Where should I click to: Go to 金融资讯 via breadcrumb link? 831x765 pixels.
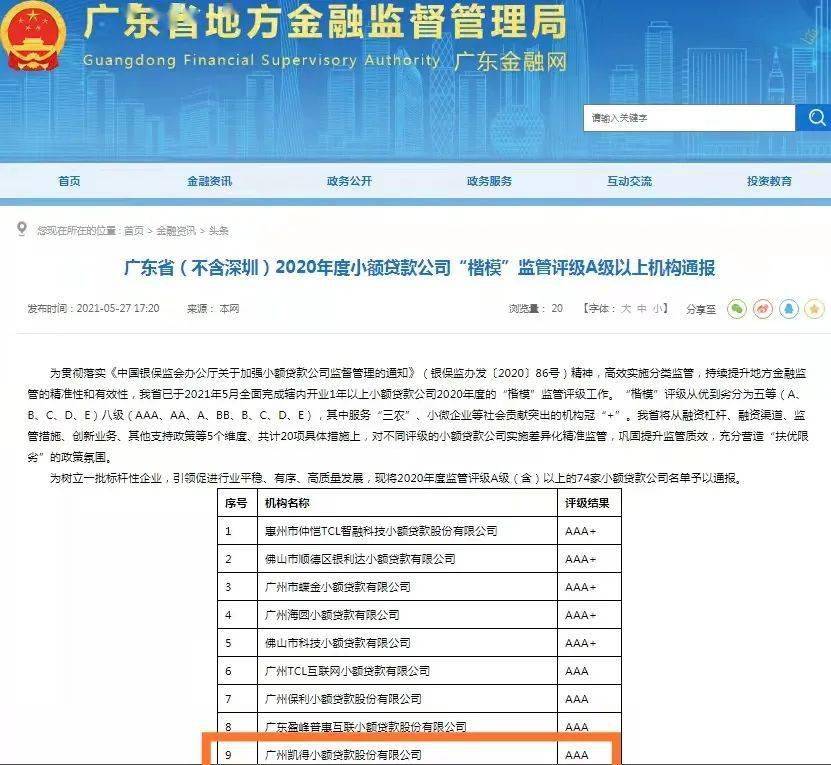coord(175,231)
